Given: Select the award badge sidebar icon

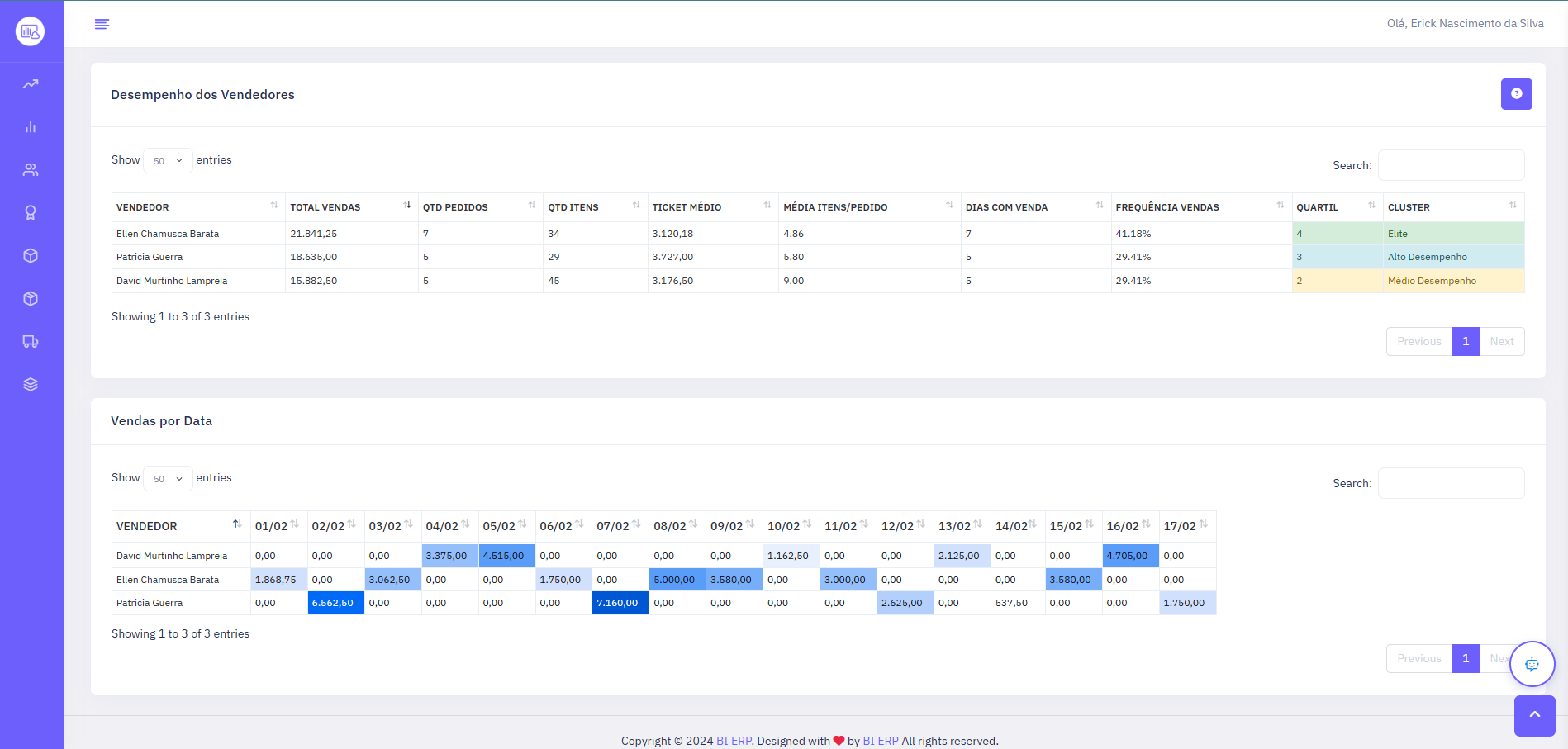Looking at the screenshot, I should [31, 213].
